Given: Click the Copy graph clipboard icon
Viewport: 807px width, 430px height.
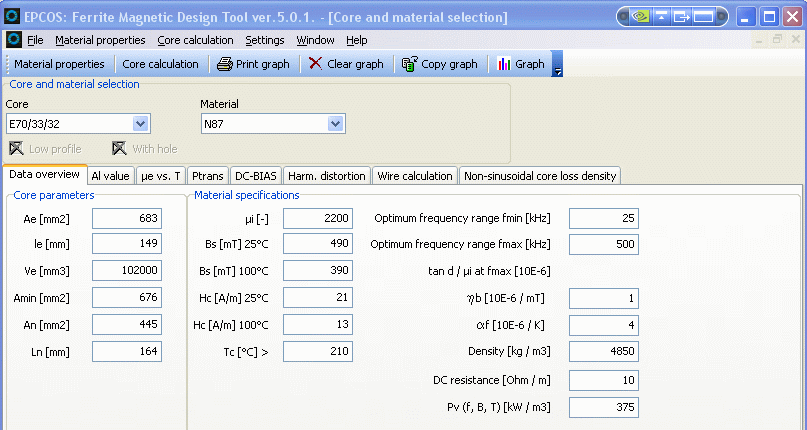Looking at the screenshot, I should pyautogui.click(x=409, y=64).
